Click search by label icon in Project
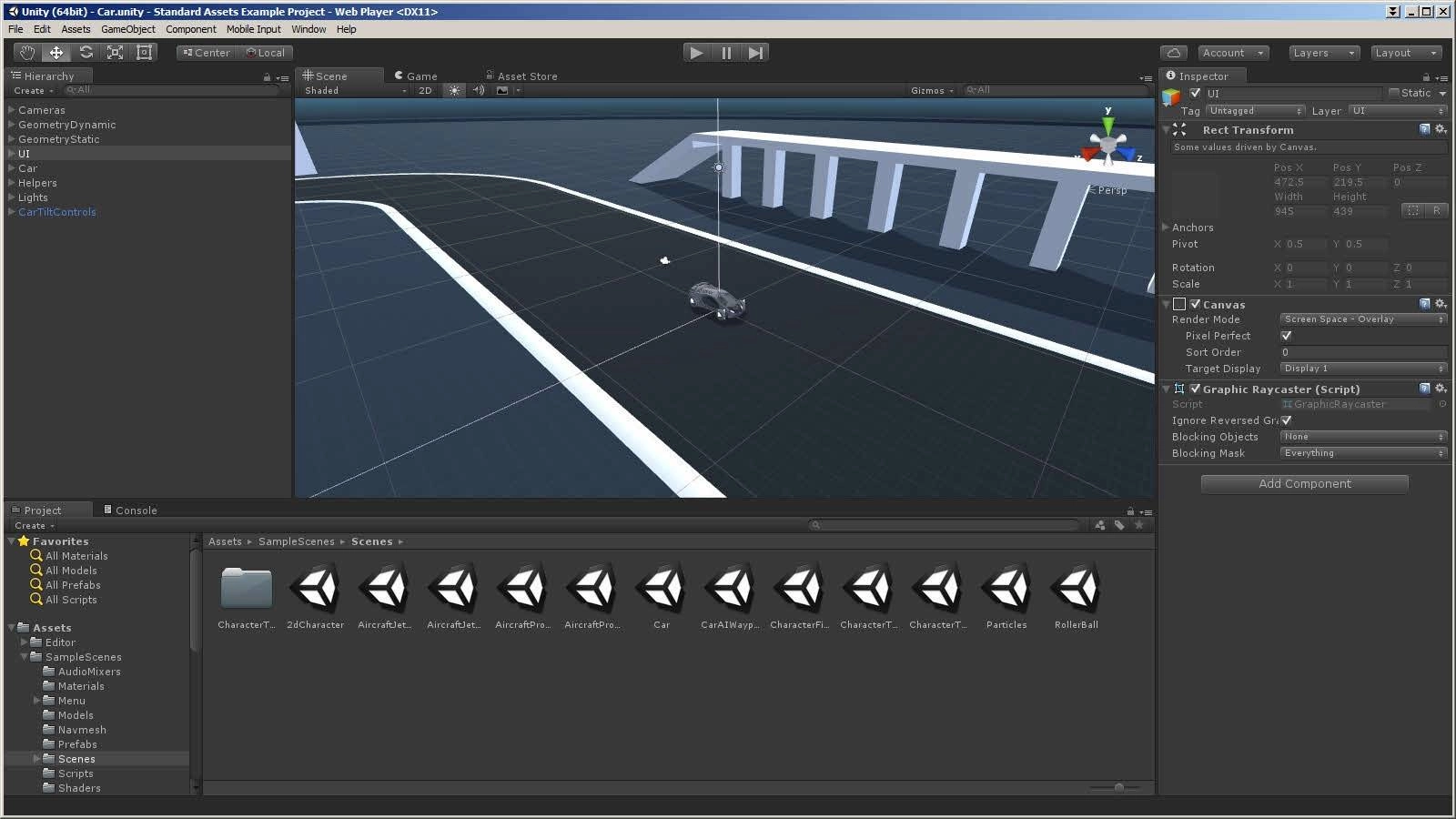This screenshot has width=1456, height=819. pyautogui.click(x=1119, y=525)
